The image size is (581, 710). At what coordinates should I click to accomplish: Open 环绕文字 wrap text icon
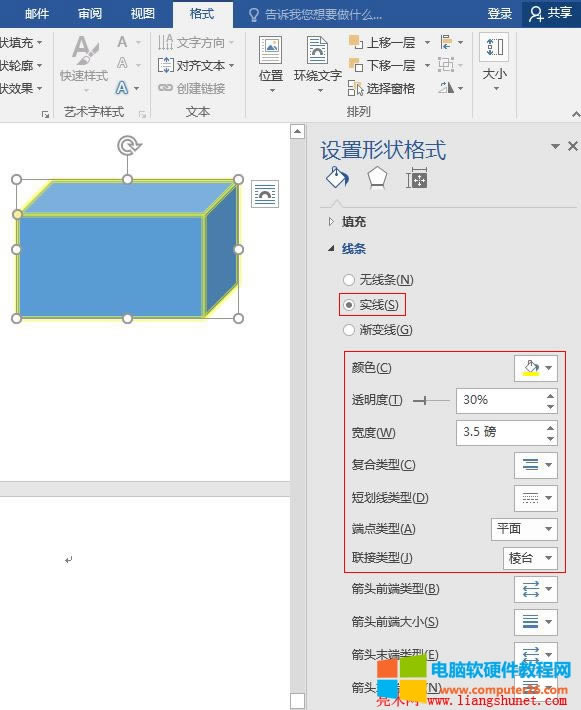(317, 64)
